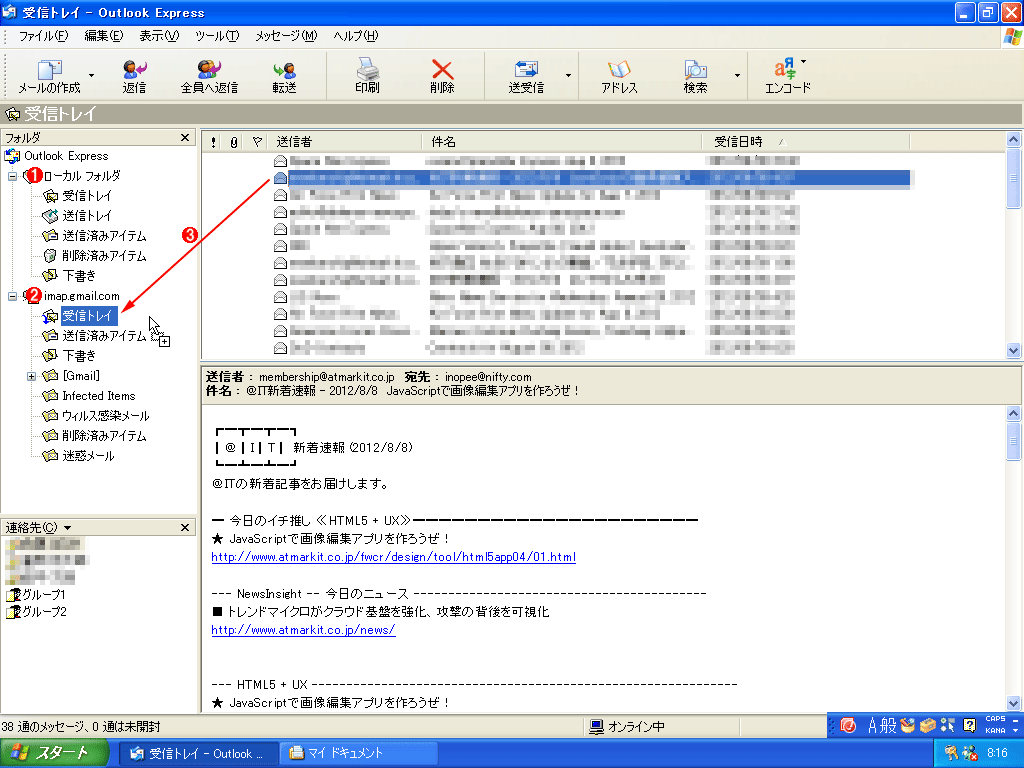Open the html5app04/01.html link

click(x=394, y=557)
